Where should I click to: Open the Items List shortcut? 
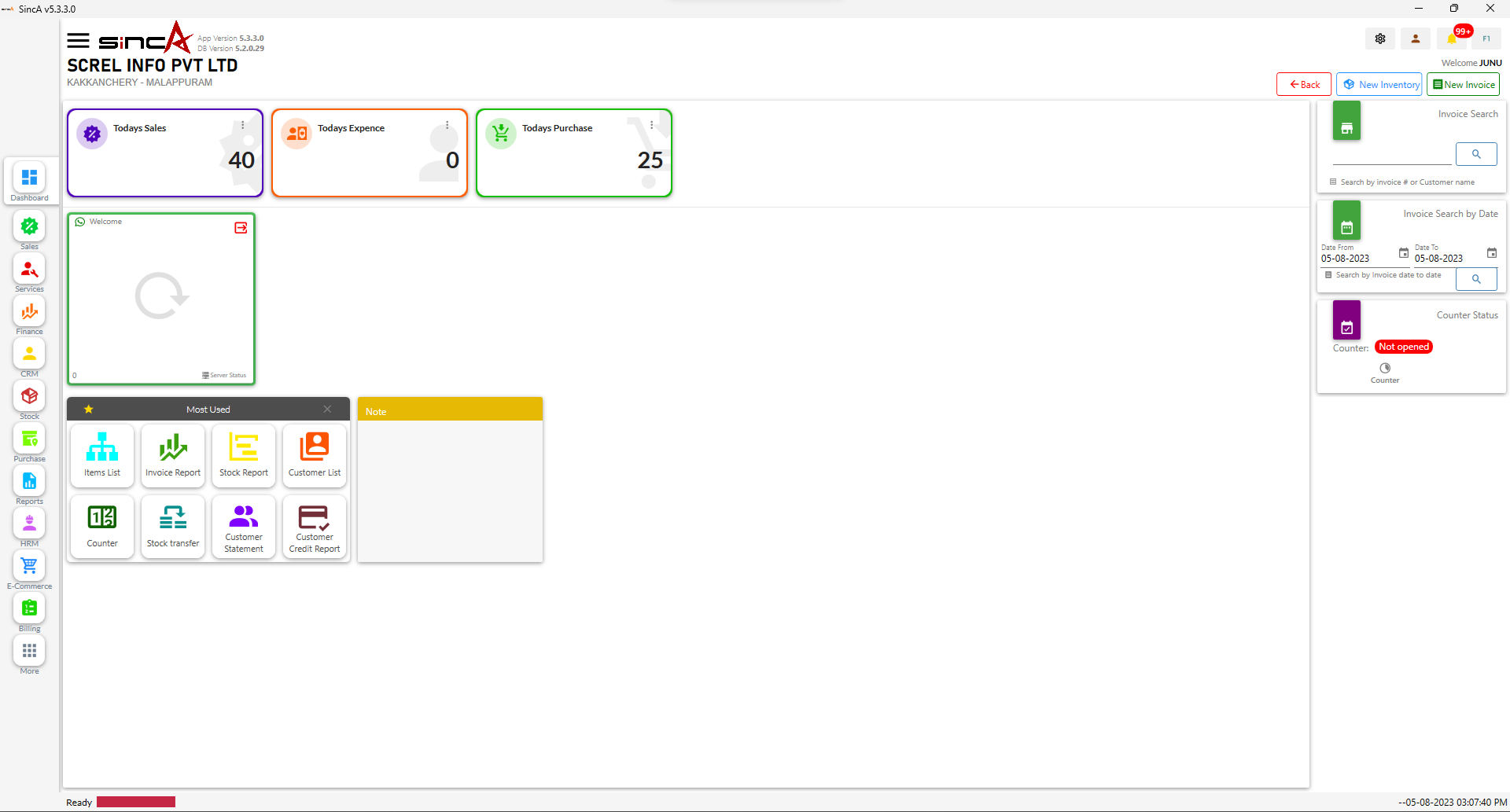coord(102,455)
